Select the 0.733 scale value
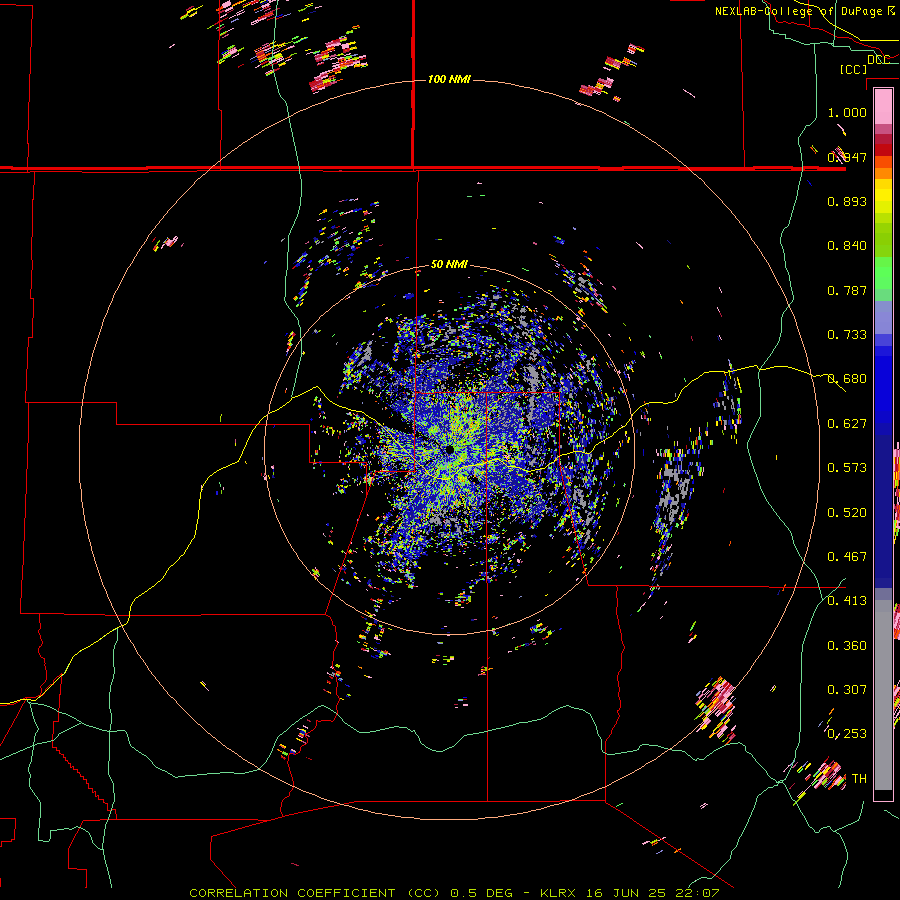 [847, 335]
